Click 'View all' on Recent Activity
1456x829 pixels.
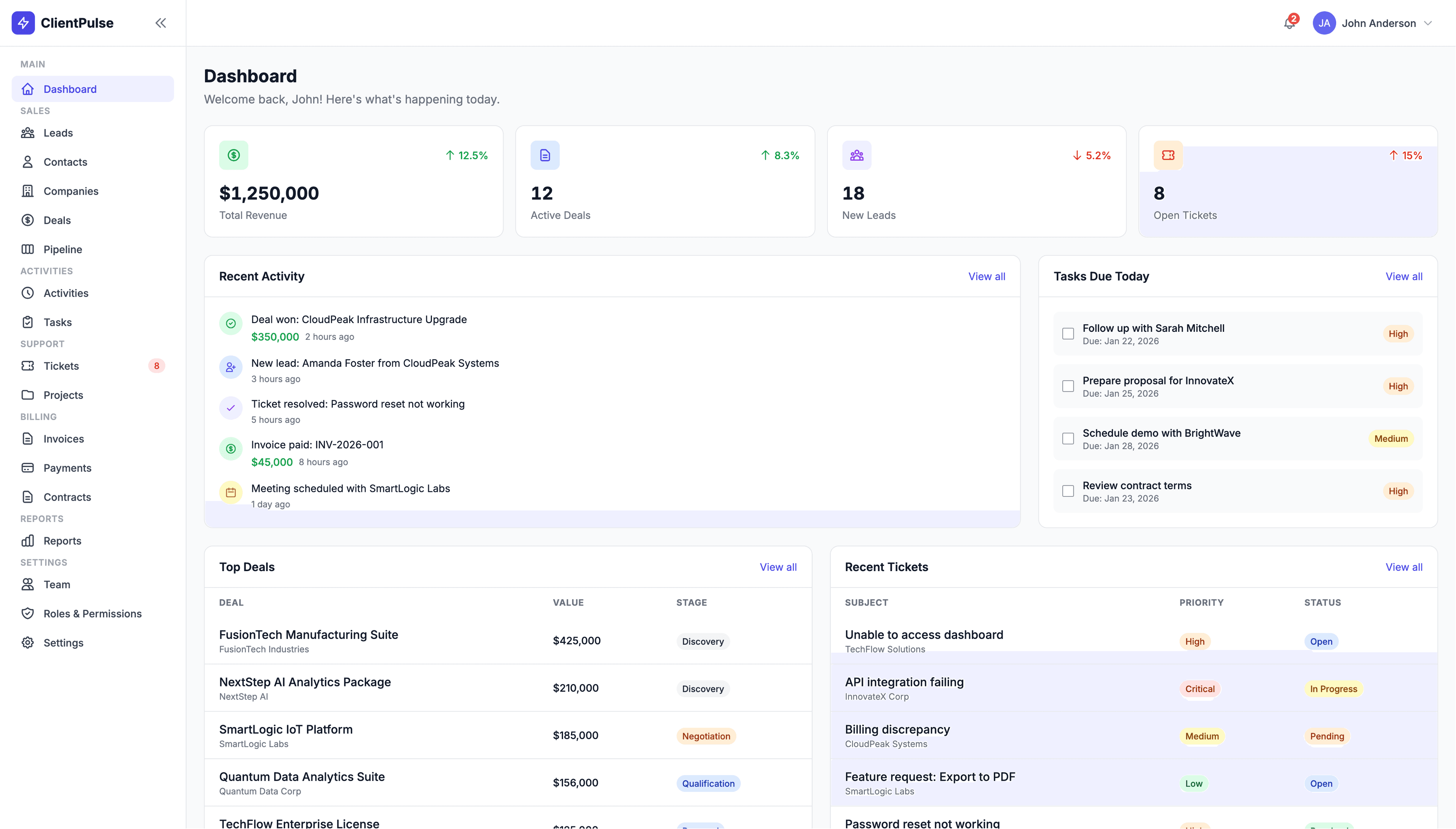tap(987, 276)
